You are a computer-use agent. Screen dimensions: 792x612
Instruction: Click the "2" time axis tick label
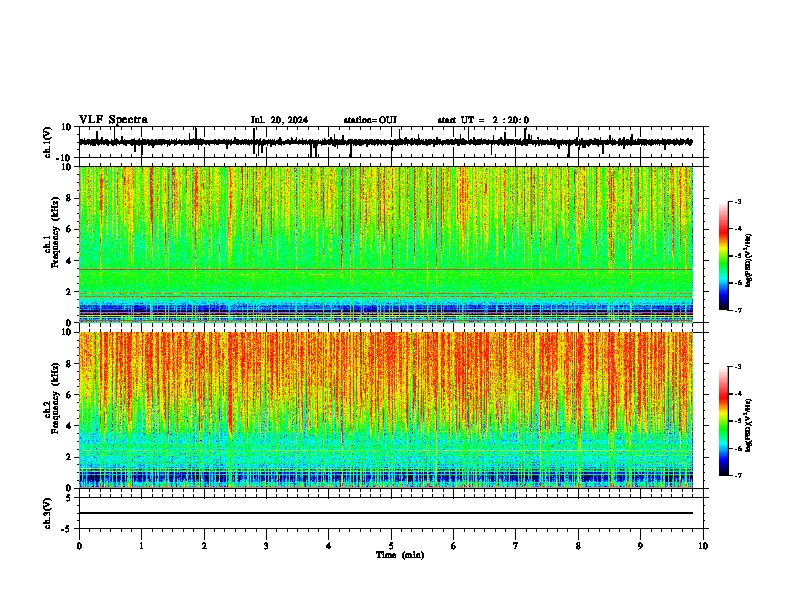point(204,546)
